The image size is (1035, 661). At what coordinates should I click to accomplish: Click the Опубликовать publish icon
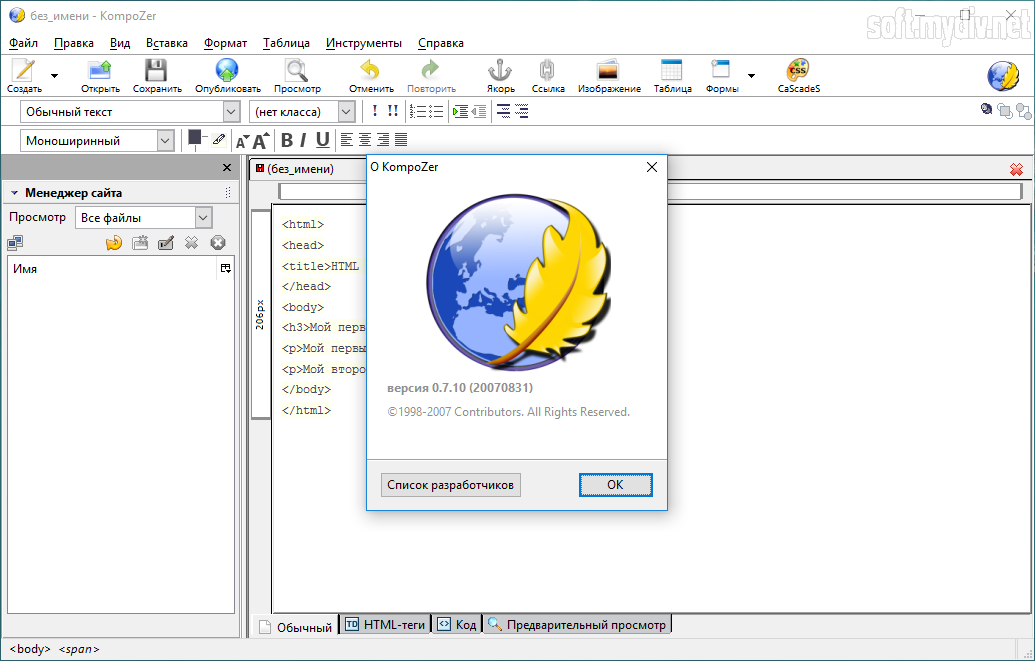227,71
